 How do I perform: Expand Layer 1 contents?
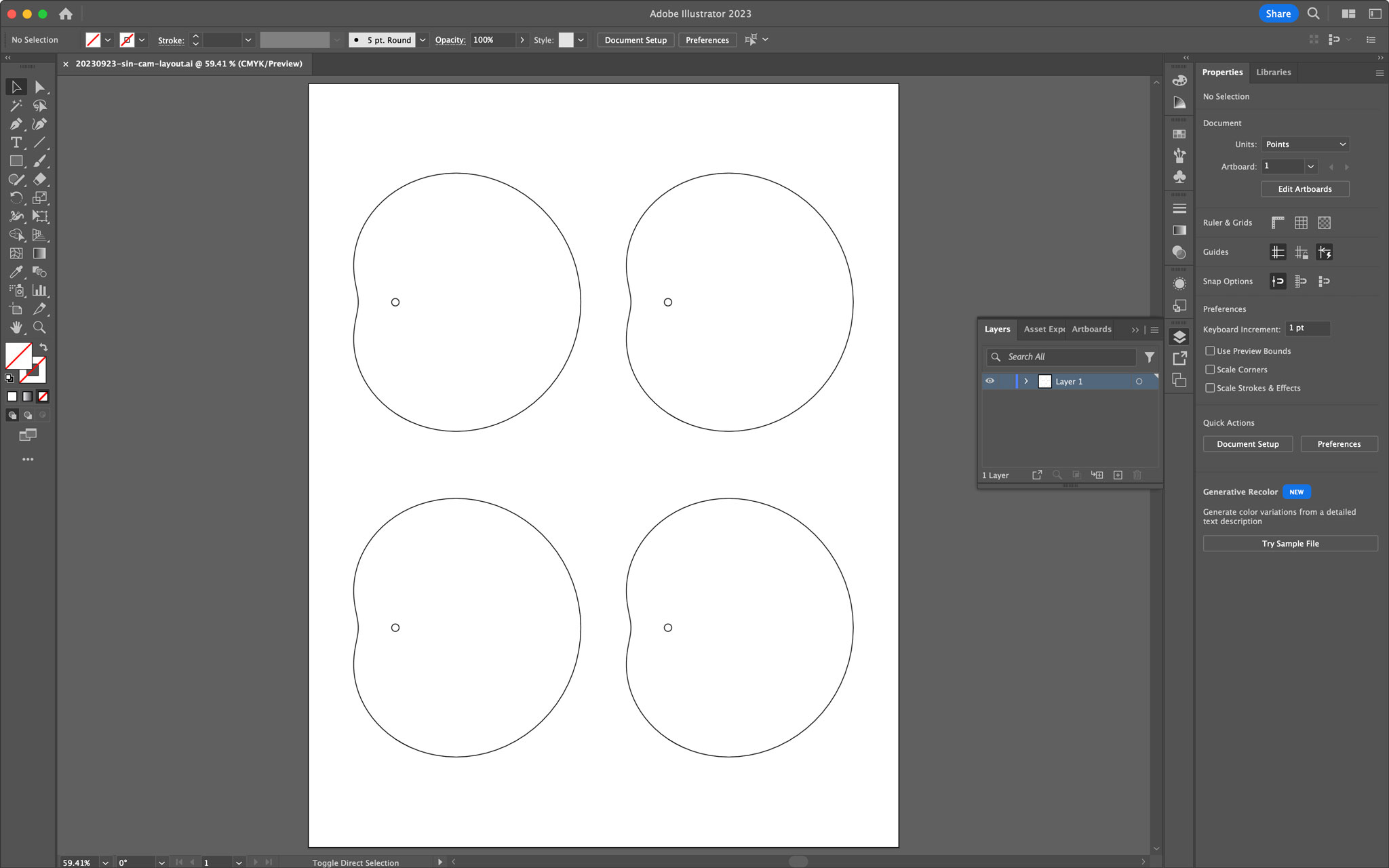pos(1026,381)
